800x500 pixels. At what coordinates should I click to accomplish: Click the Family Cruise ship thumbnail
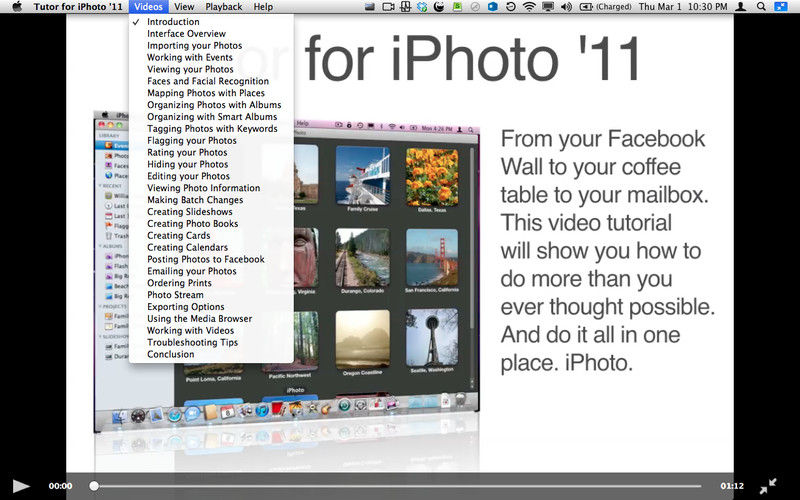click(363, 175)
